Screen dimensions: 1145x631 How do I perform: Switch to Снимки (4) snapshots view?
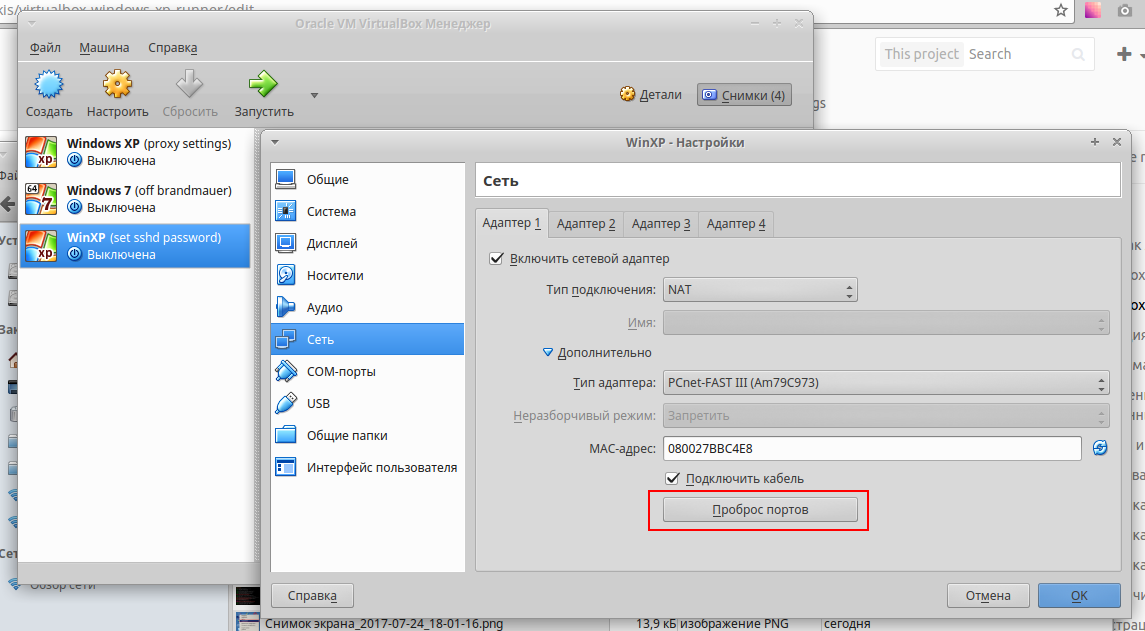[x=744, y=95]
